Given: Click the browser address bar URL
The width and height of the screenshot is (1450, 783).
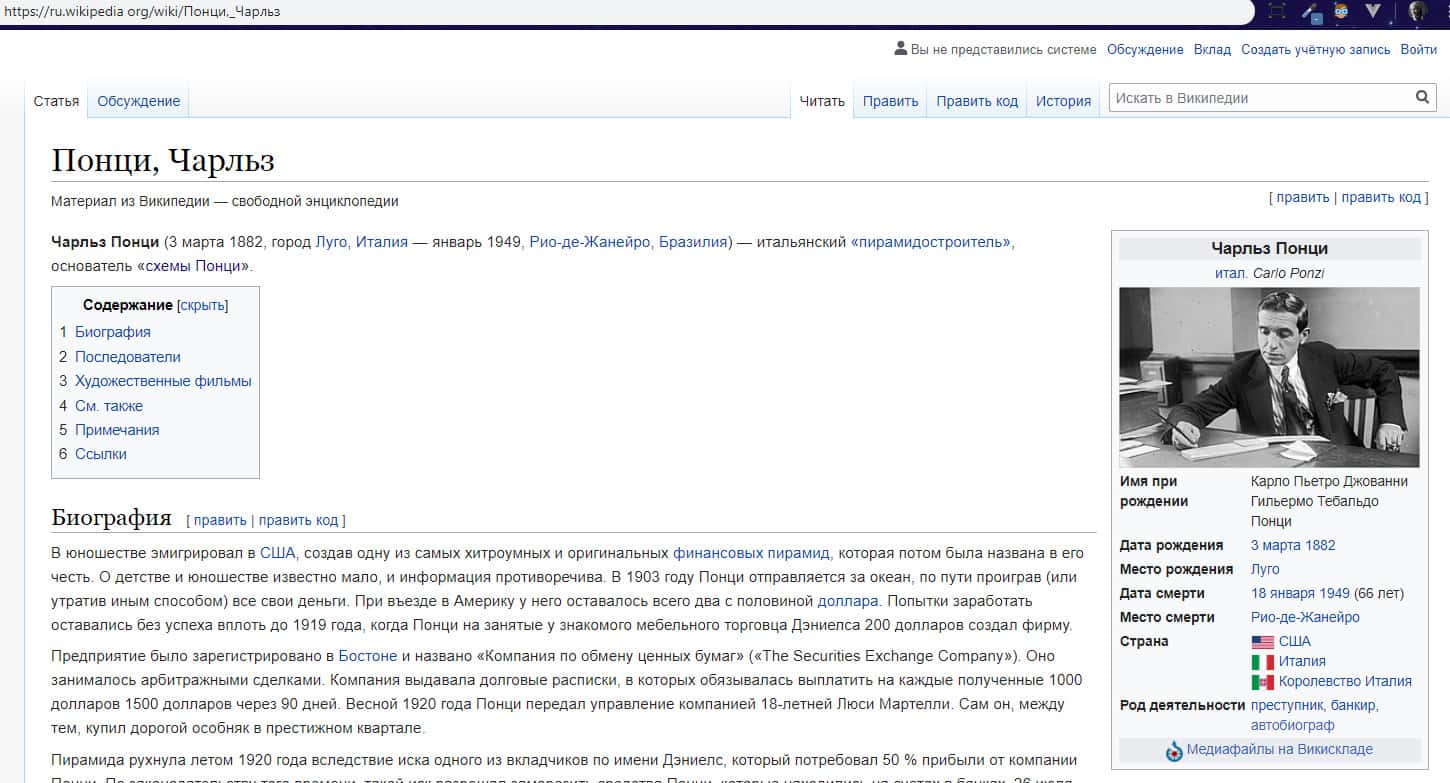Looking at the screenshot, I should coord(142,12).
